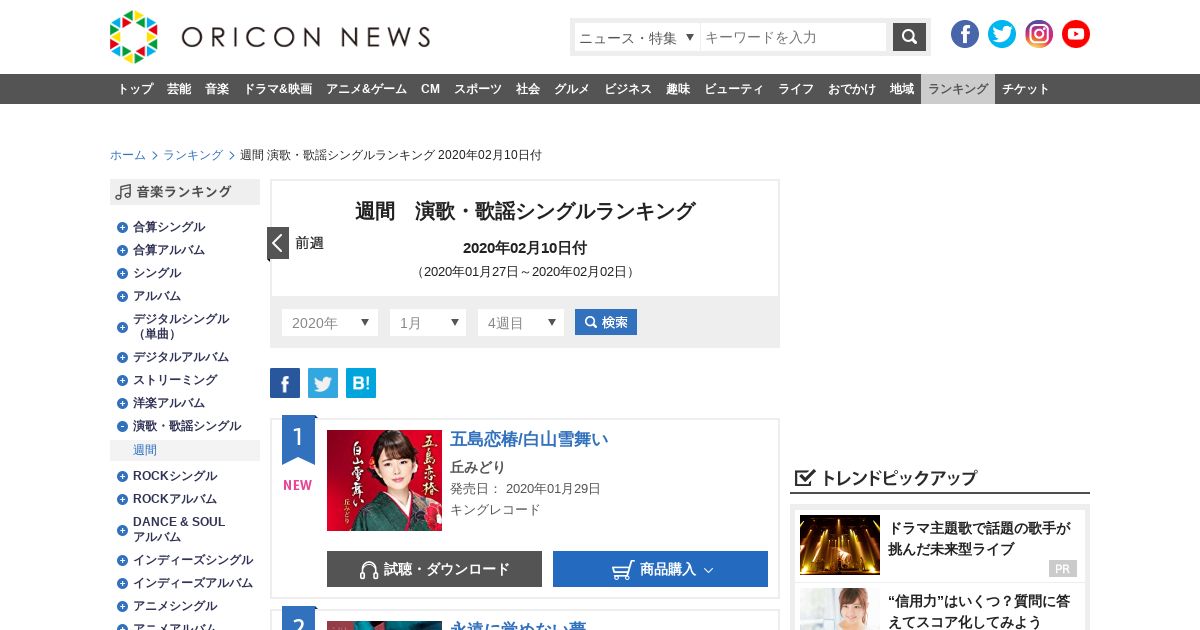
Task: Share ranking on Twitter square icon
Action: coord(323,383)
